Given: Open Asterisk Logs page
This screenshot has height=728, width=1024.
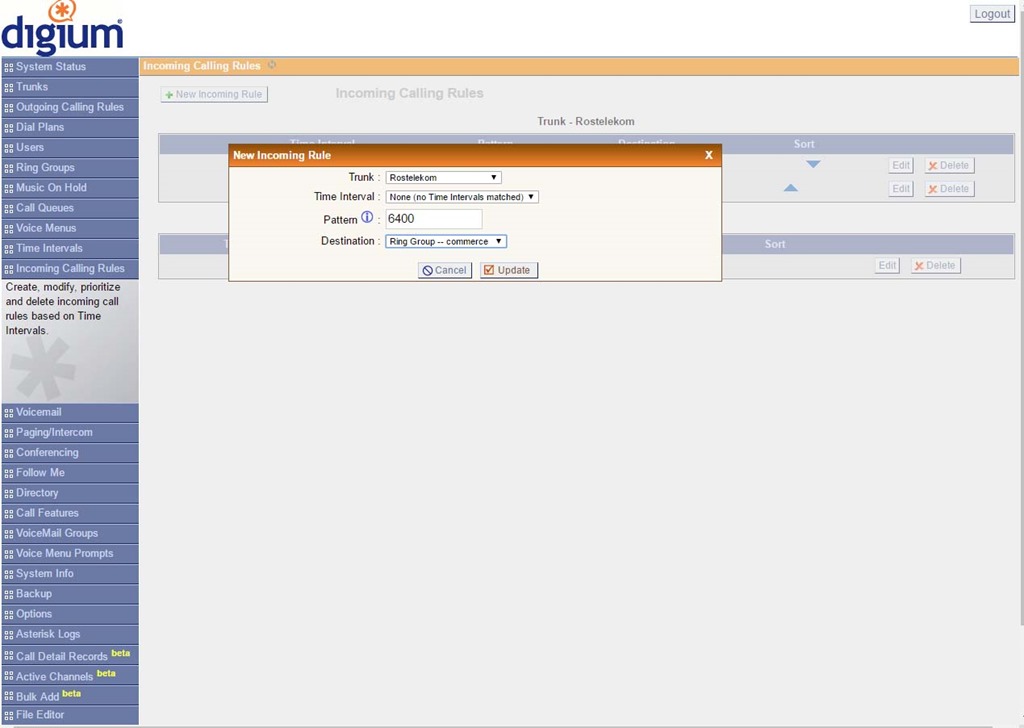Looking at the screenshot, I should [70, 635].
